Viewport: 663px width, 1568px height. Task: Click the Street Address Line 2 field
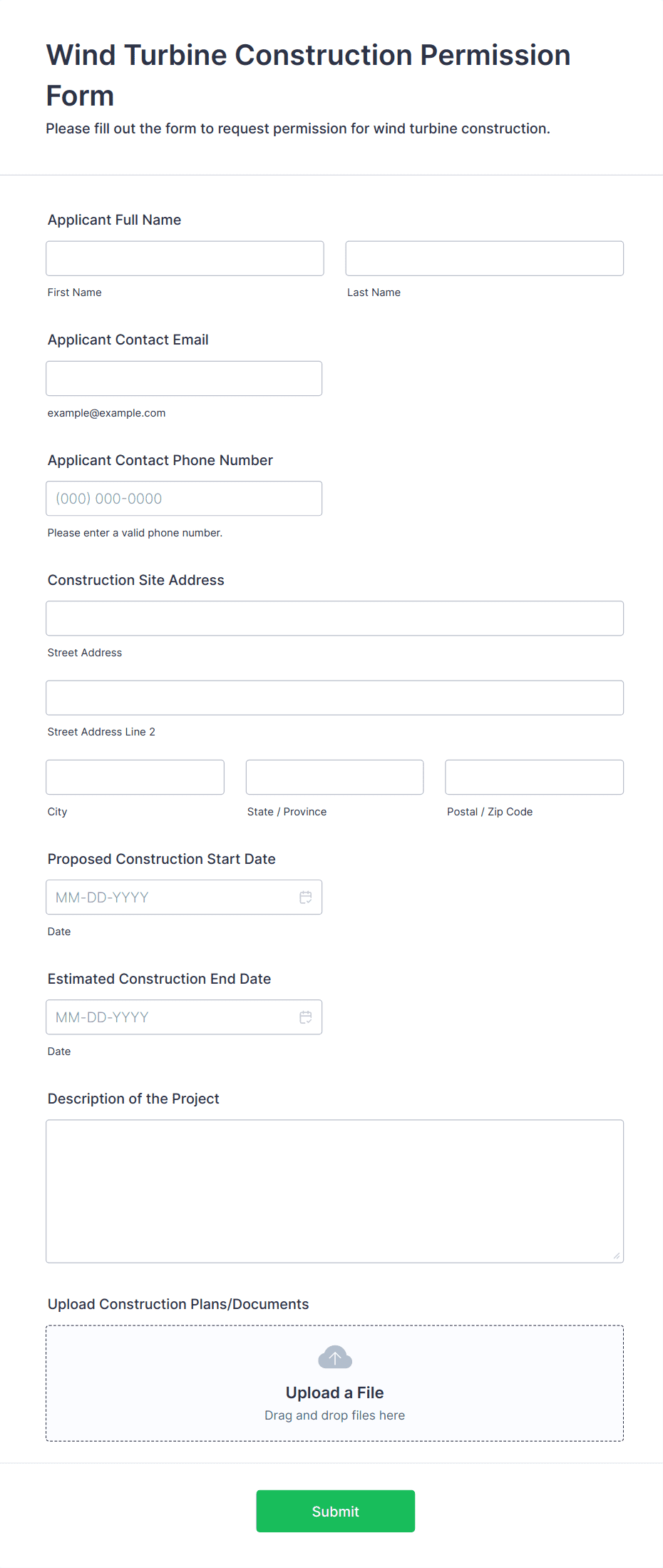(x=335, y=698)
